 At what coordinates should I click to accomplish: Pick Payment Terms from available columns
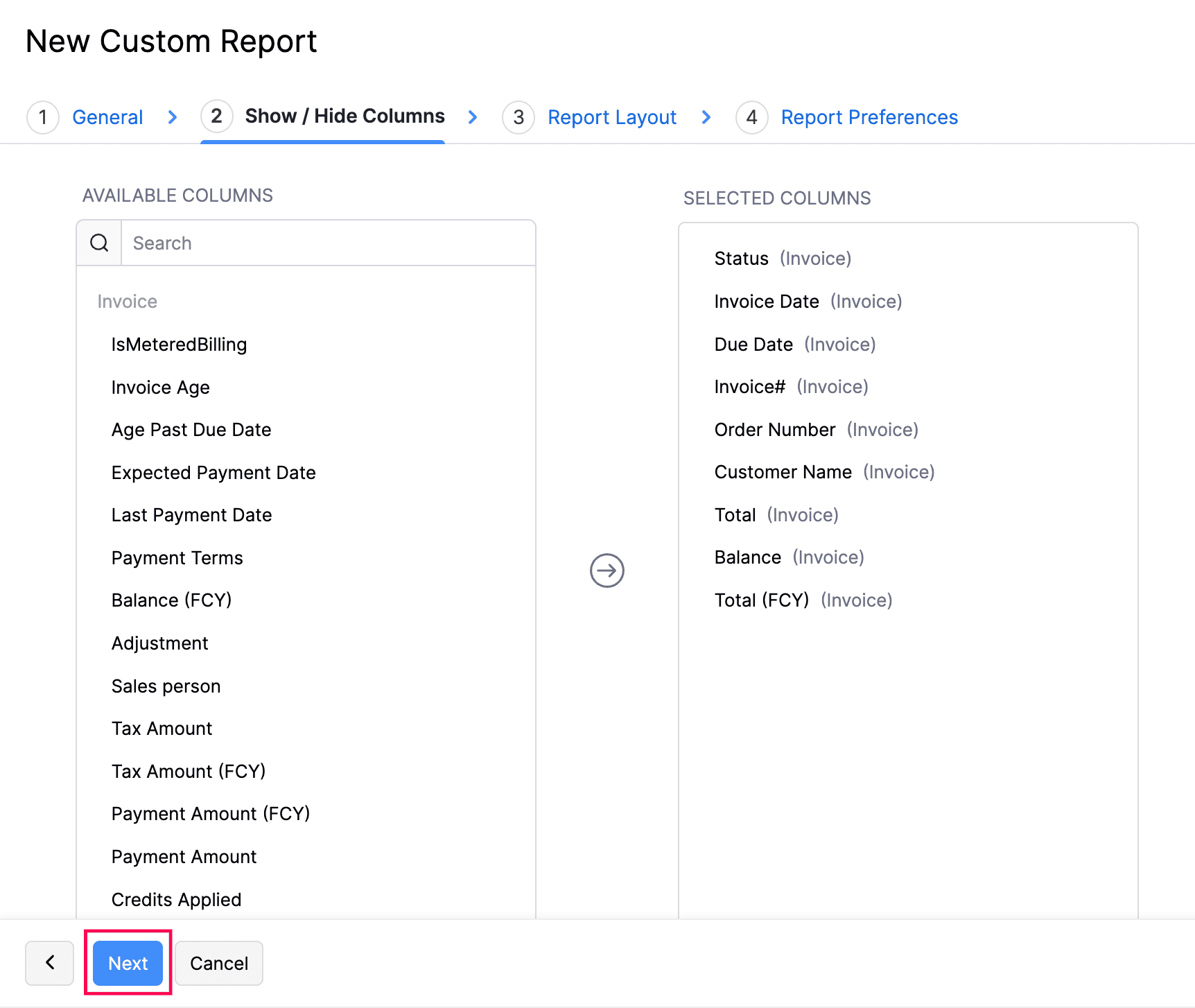[177, 558]
